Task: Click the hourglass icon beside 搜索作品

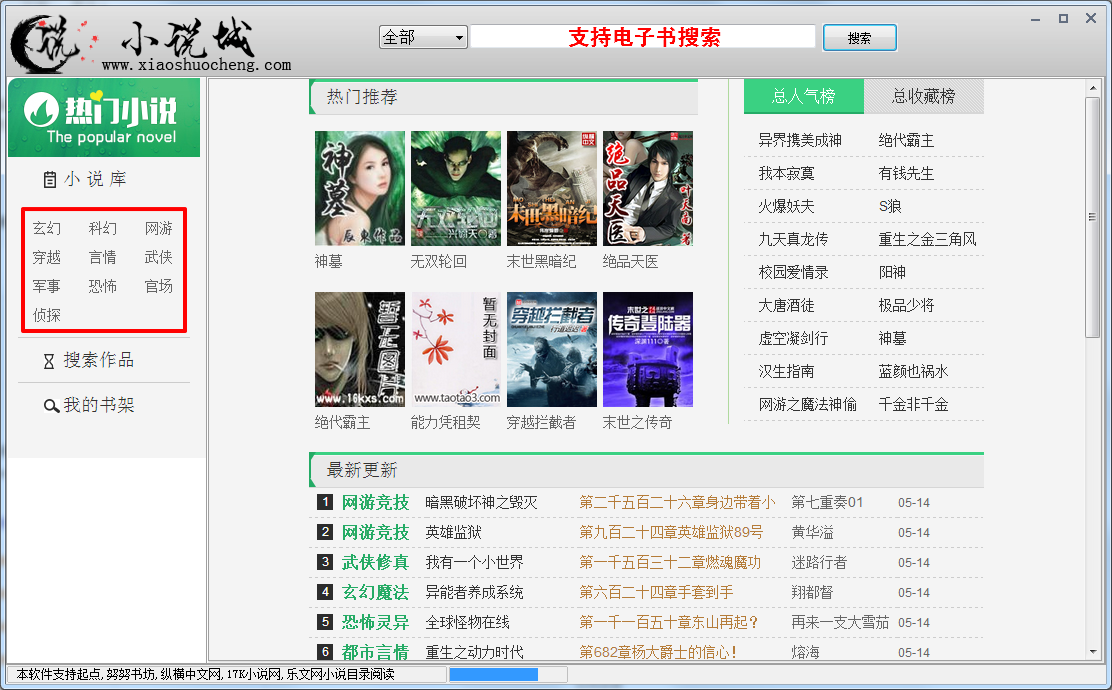Action: coord(49,361)
